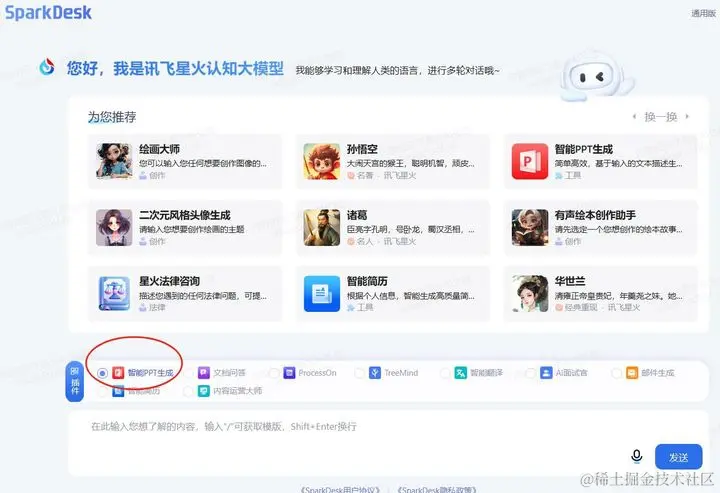Click the red PPT icon of 智能PPT生成 card
Screen dimensions: 720x493
(x=530, y=161)
